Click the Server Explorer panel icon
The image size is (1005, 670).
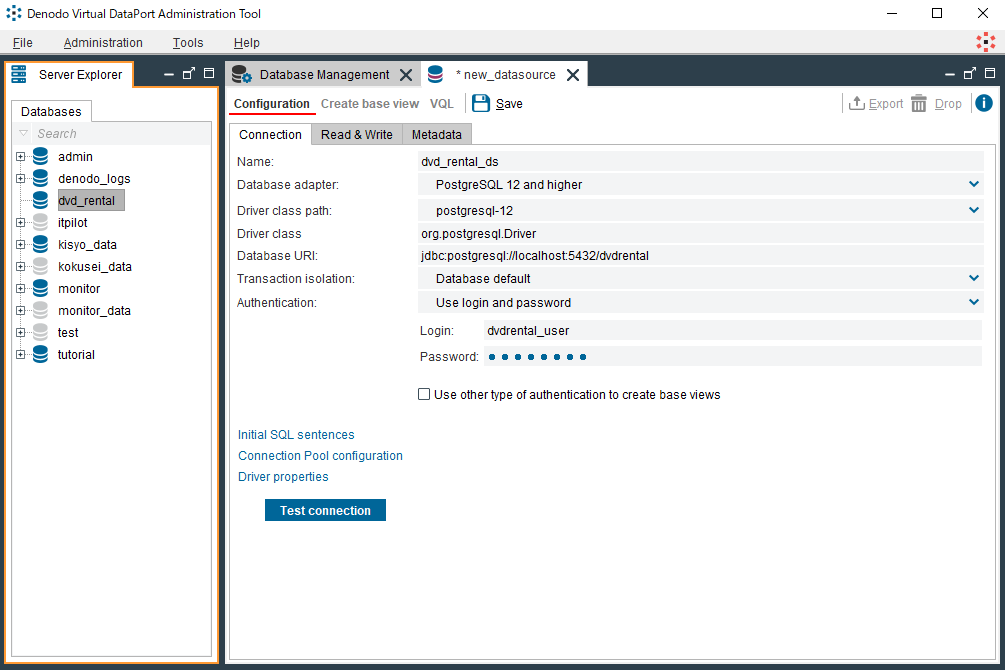(19, 74)
